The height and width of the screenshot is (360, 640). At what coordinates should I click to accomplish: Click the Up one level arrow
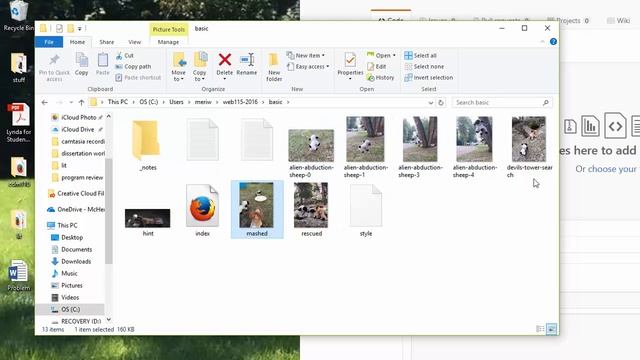pos(81,102)
